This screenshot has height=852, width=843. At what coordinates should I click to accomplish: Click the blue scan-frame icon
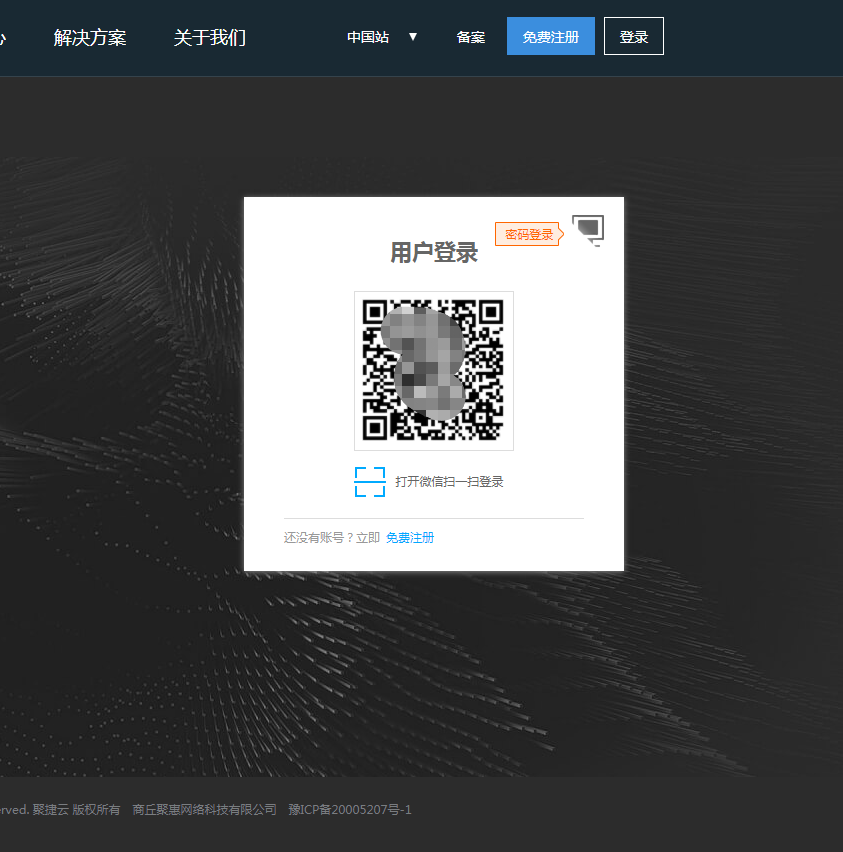pos(369,481)
